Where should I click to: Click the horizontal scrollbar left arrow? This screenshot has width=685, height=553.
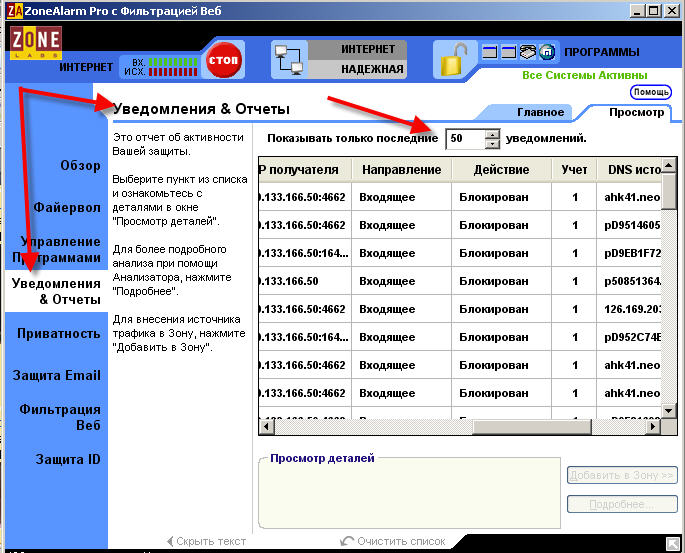click(266, 426)
